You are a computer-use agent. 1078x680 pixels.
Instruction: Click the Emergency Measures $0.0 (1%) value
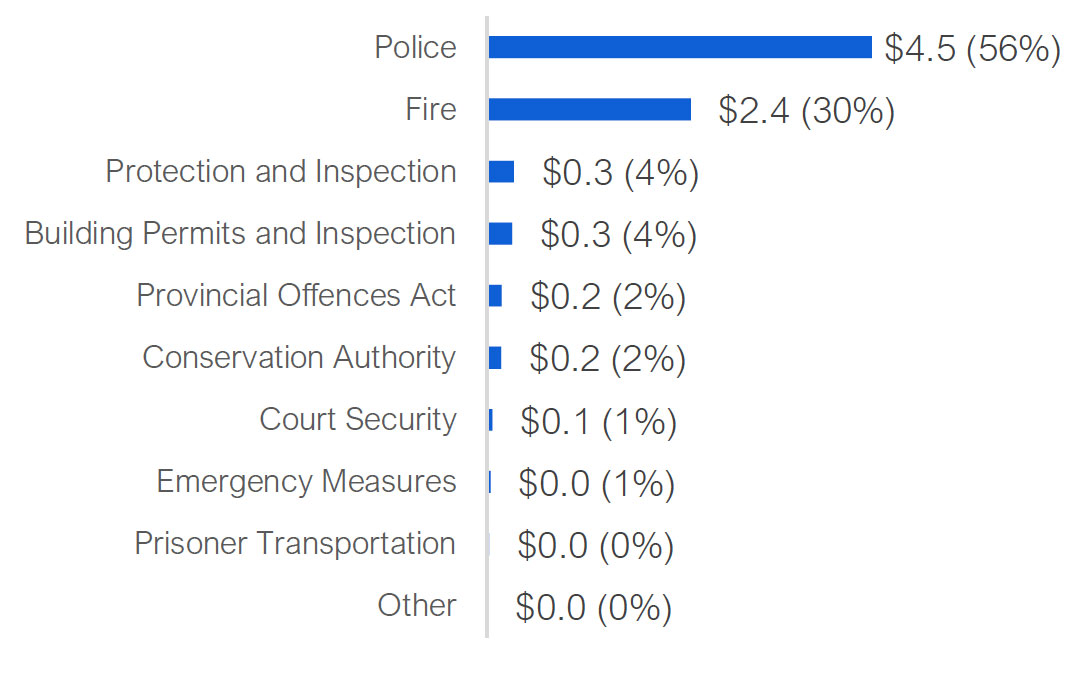pyautogui.click(x=596, y=483)
